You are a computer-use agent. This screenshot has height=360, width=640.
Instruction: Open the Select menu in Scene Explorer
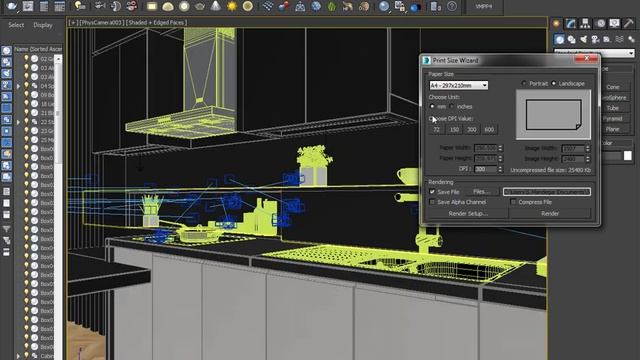(16, 25)
